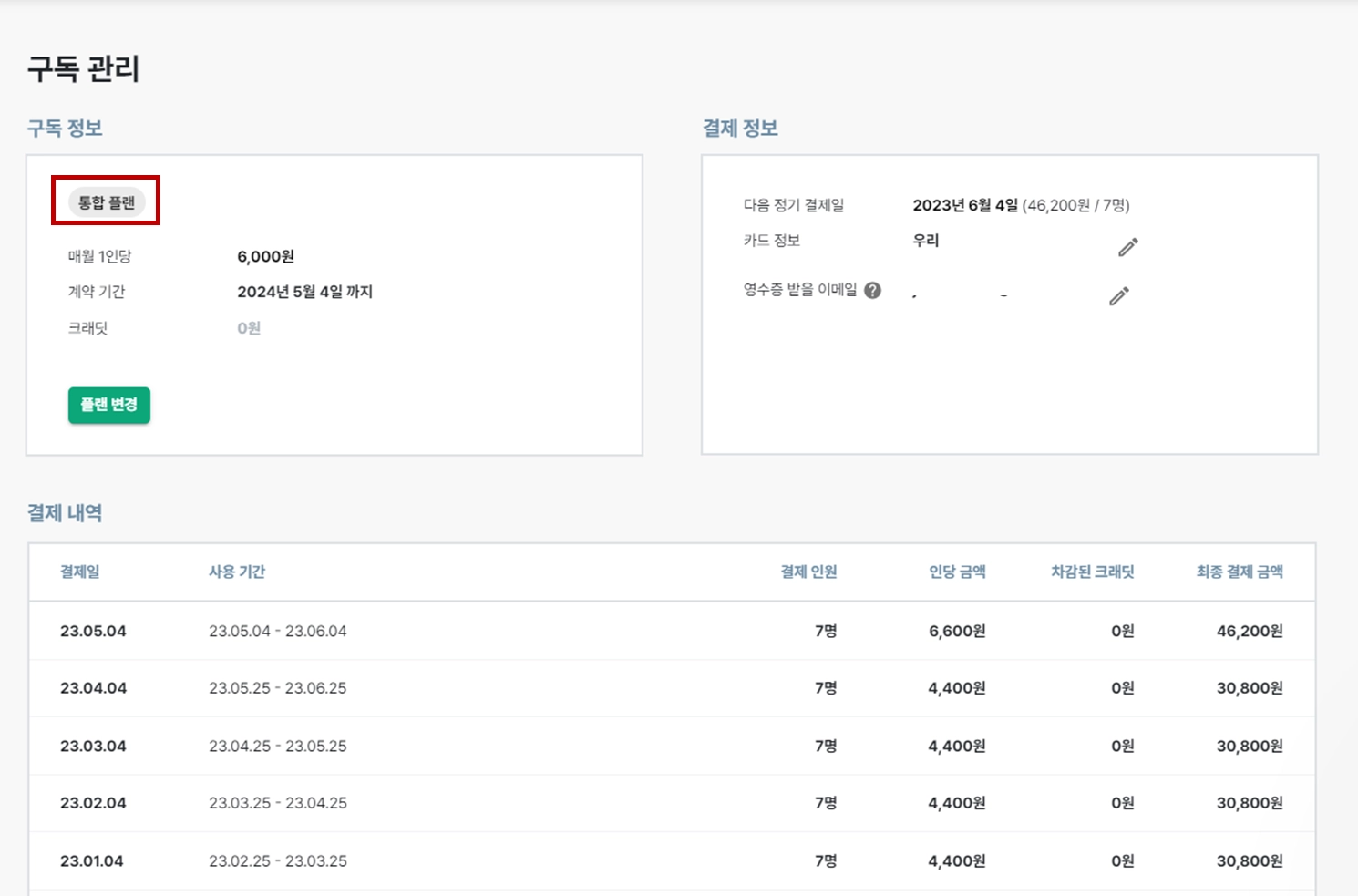Open help tooltip next to 영수증 받을 이메일
Screen dimensions: 1358x896
tap(872, 291)
